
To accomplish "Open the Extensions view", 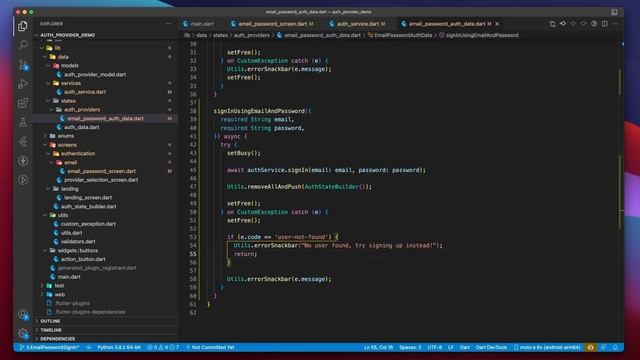I will tap(23, 103).
